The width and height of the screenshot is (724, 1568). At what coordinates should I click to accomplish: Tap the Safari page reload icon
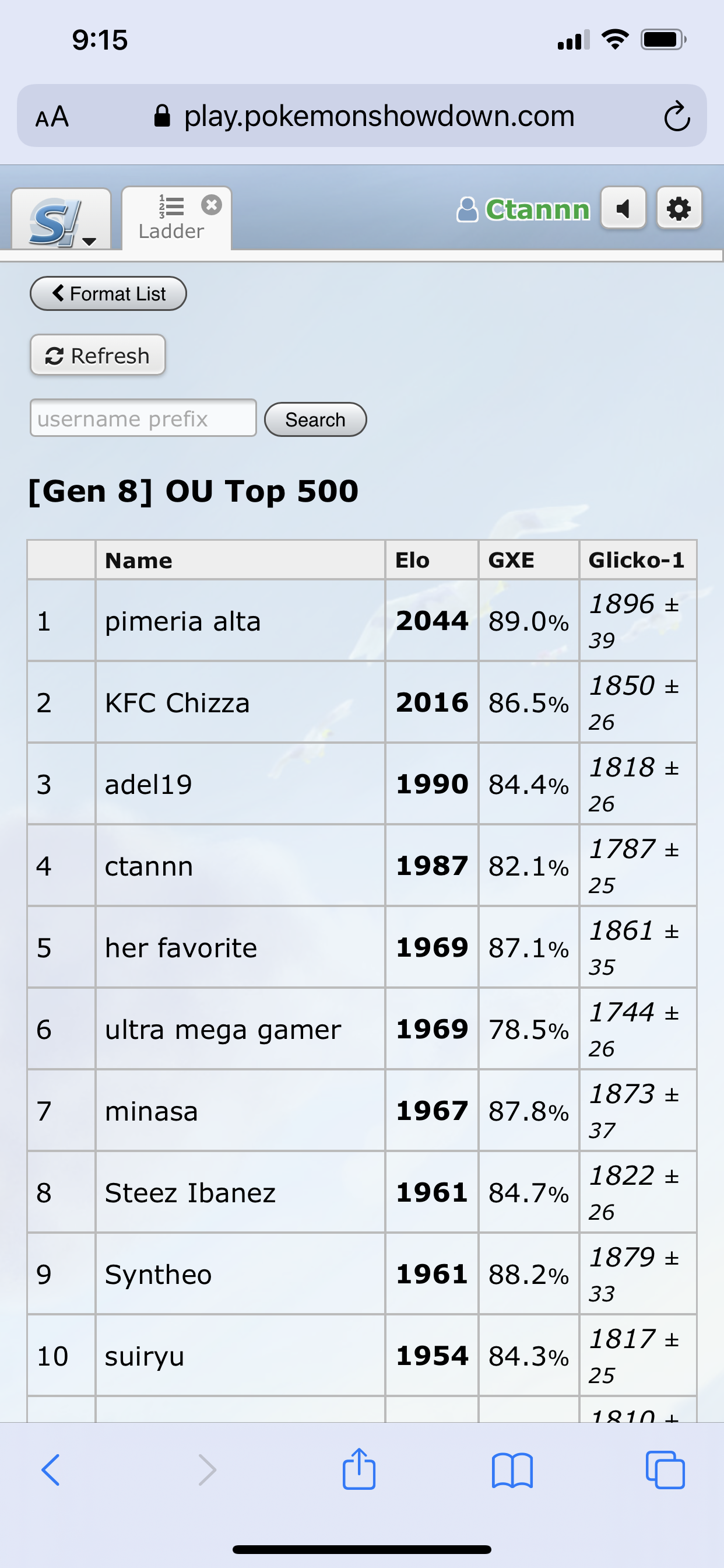[x=677, y=116]
